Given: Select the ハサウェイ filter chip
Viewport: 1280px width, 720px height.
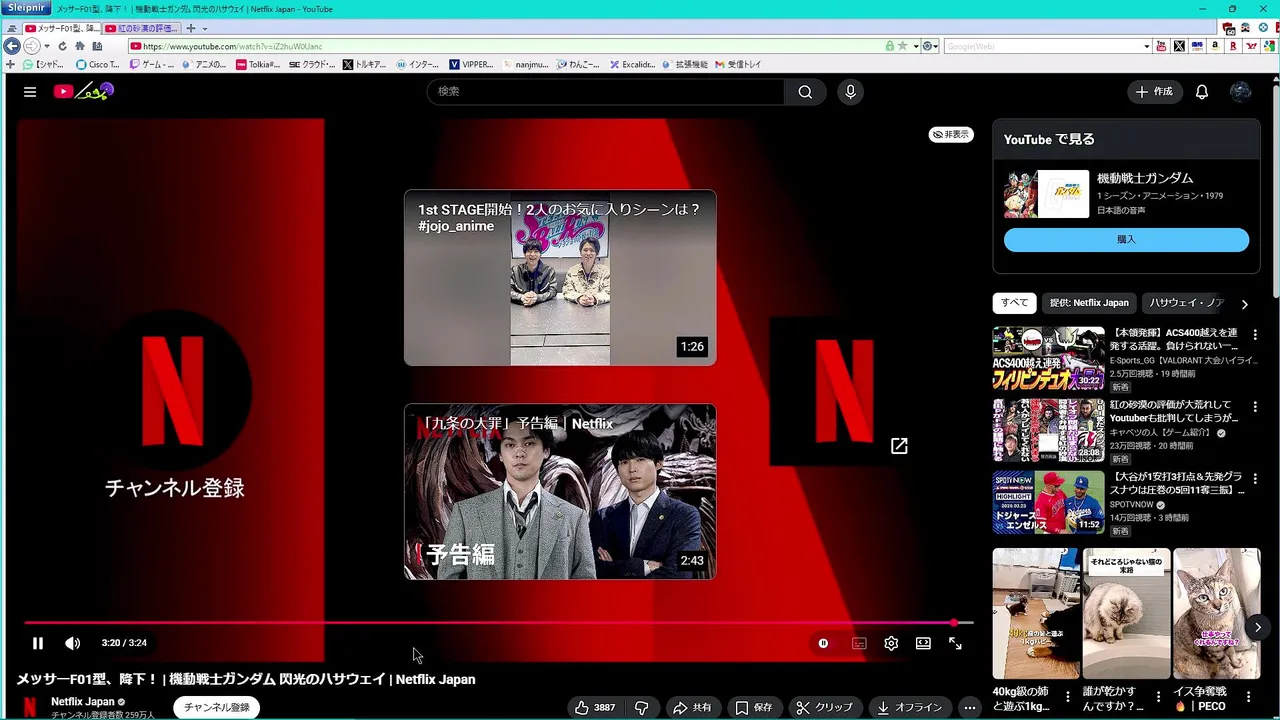Looking at the screenshot, I should point(1186,303).
